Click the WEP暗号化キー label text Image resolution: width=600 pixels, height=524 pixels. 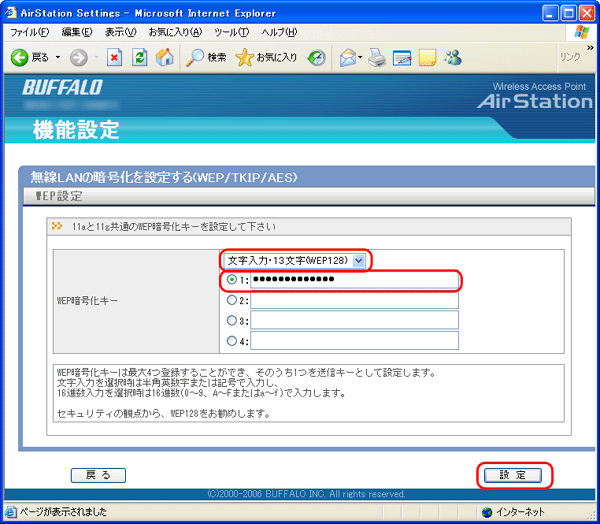pyautogui.click(x=87, y=301)
